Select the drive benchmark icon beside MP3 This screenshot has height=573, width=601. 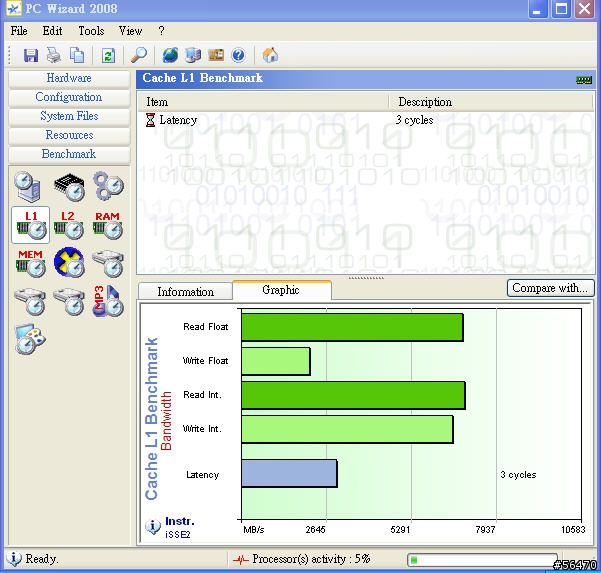(x=69, y=301)
